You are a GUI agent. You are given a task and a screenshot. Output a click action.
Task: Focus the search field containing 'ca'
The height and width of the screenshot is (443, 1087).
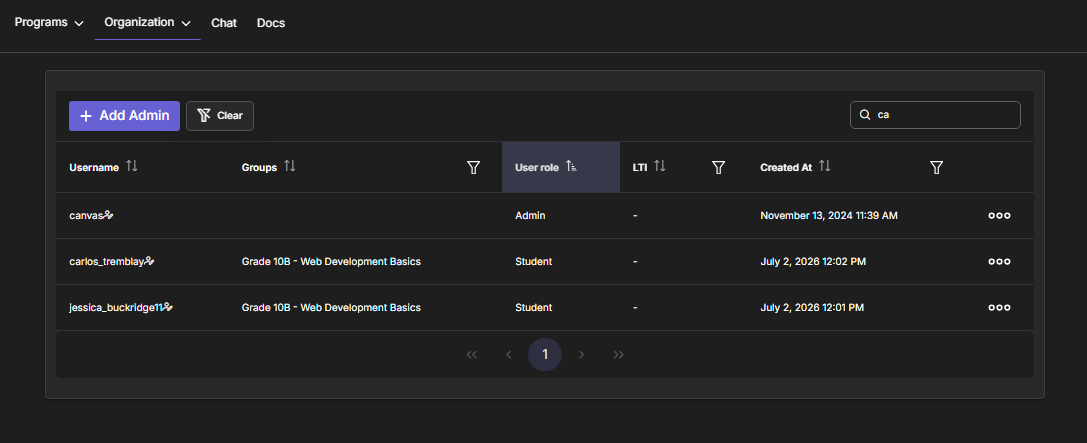click(935, 115)
